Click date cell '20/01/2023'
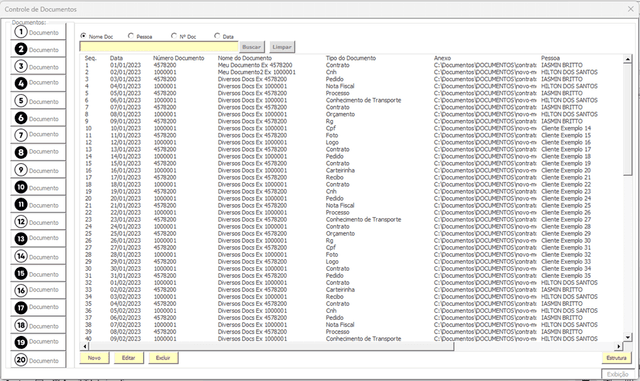 pyautogui.click(x=125, y=198)
